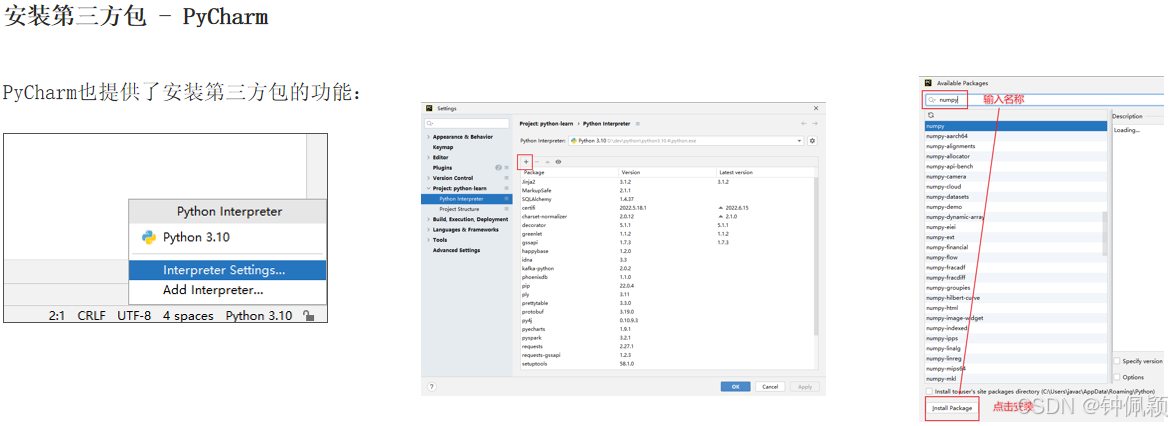The width and height of the screenshot is (1172, 426).
Task: Click the Python logo beside Python 3.10 in popup
Action: click(149, 238)
